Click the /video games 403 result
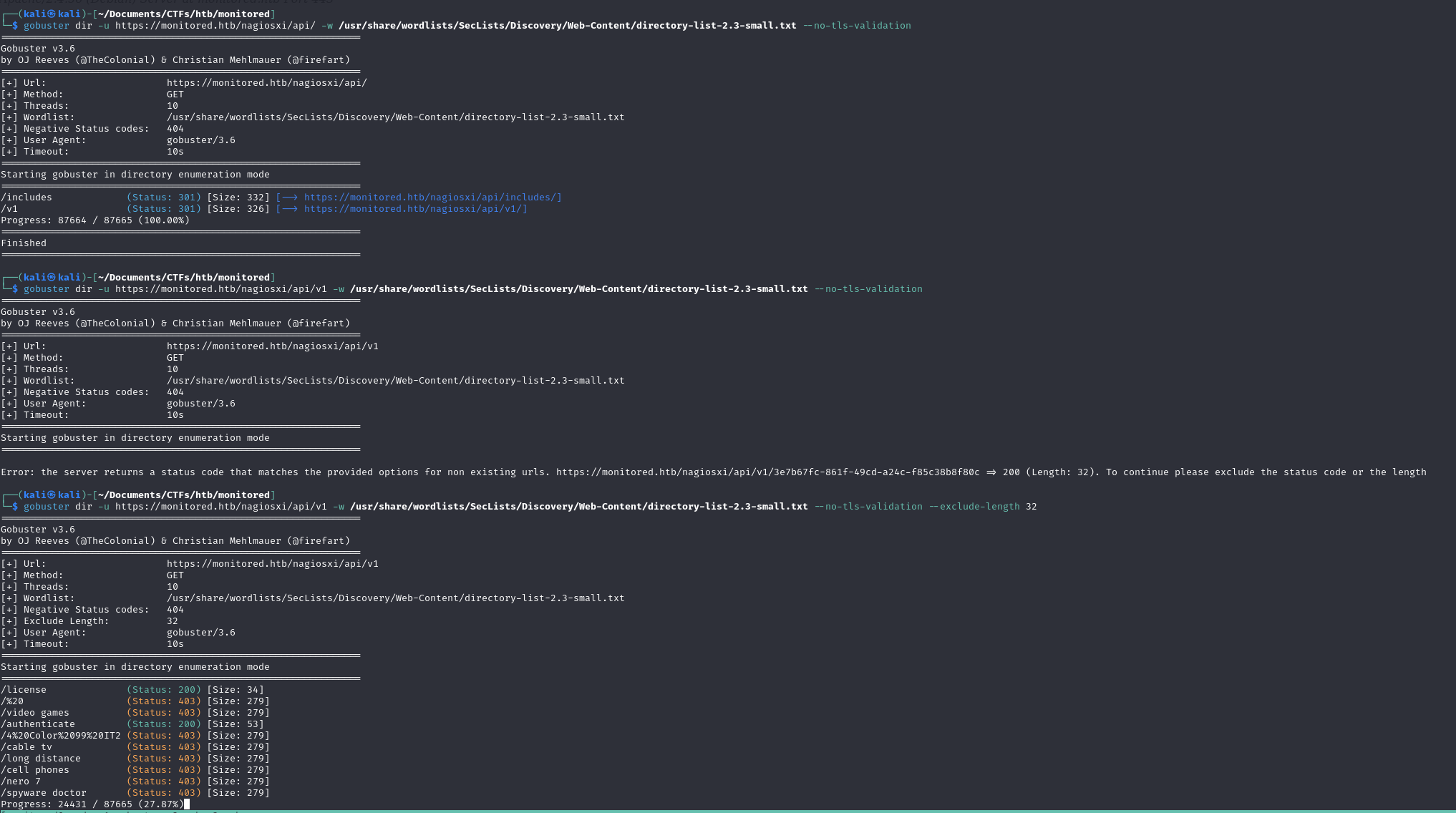 point(135,713)
